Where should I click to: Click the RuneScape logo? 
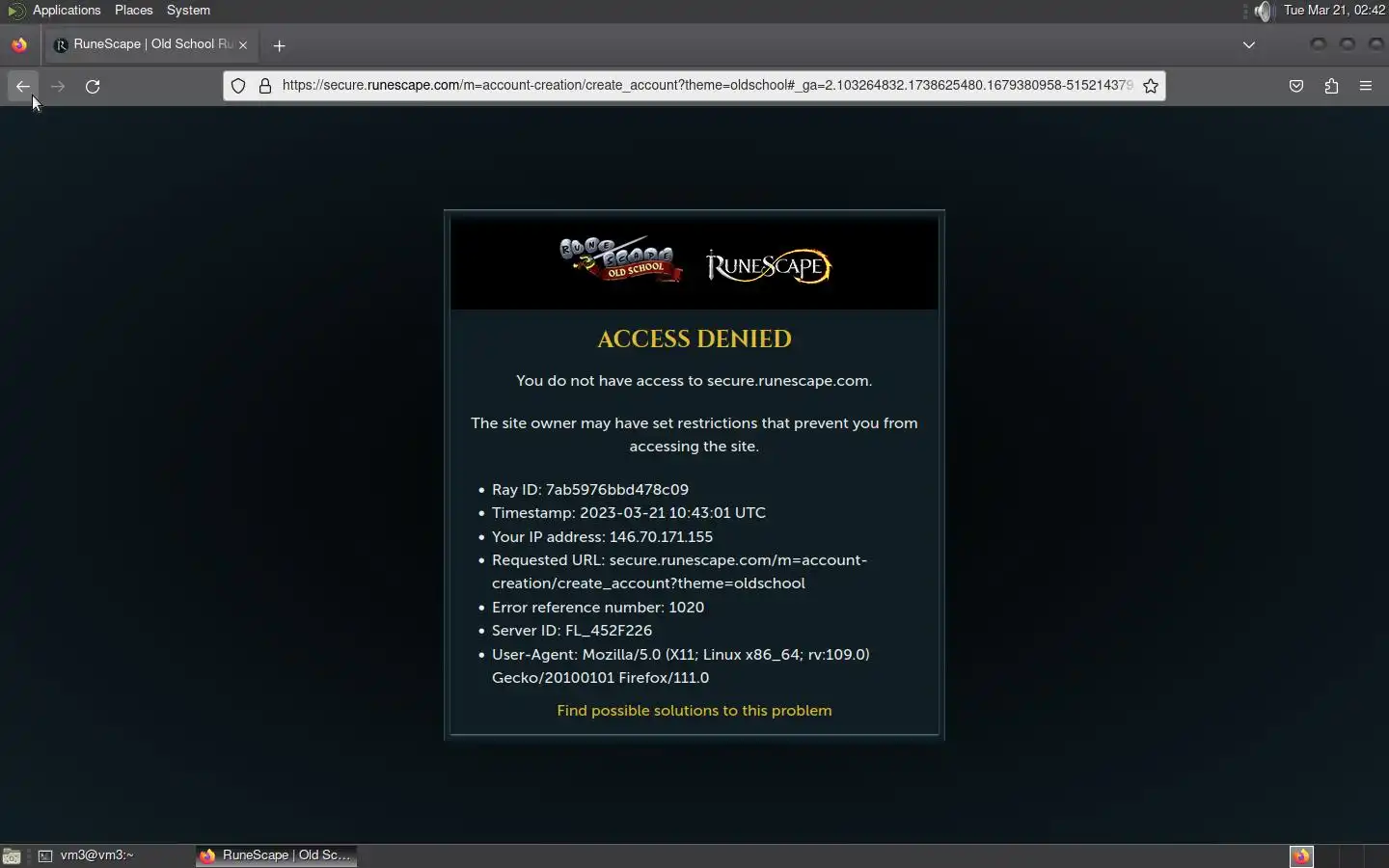pos(769,265)
